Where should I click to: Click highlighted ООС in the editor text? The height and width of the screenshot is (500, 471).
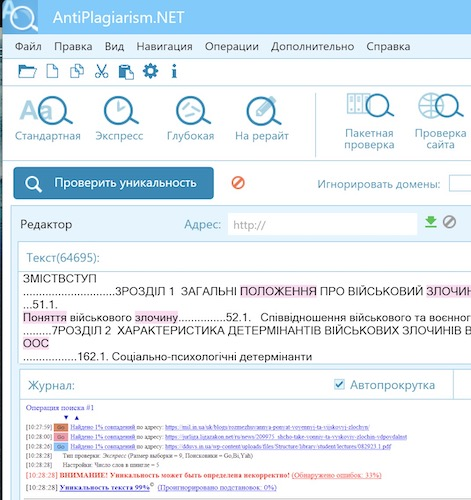[x=36, y=343]
